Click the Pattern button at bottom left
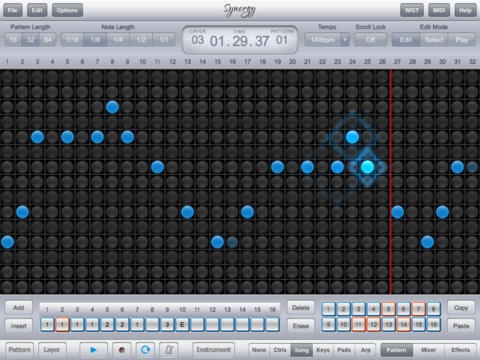 (x=19, y=350)
